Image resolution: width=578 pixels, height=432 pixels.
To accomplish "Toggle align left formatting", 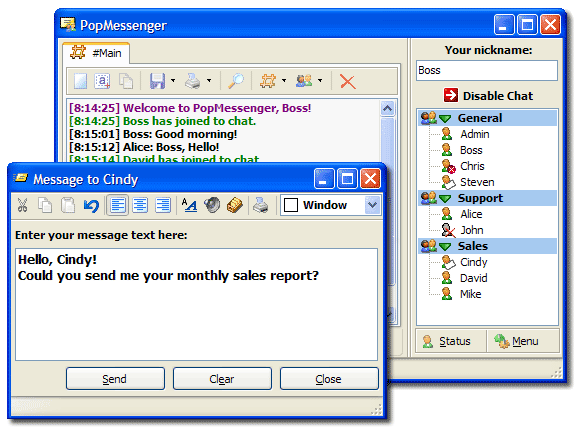I will pyautogui.click(x=118, y=205).
